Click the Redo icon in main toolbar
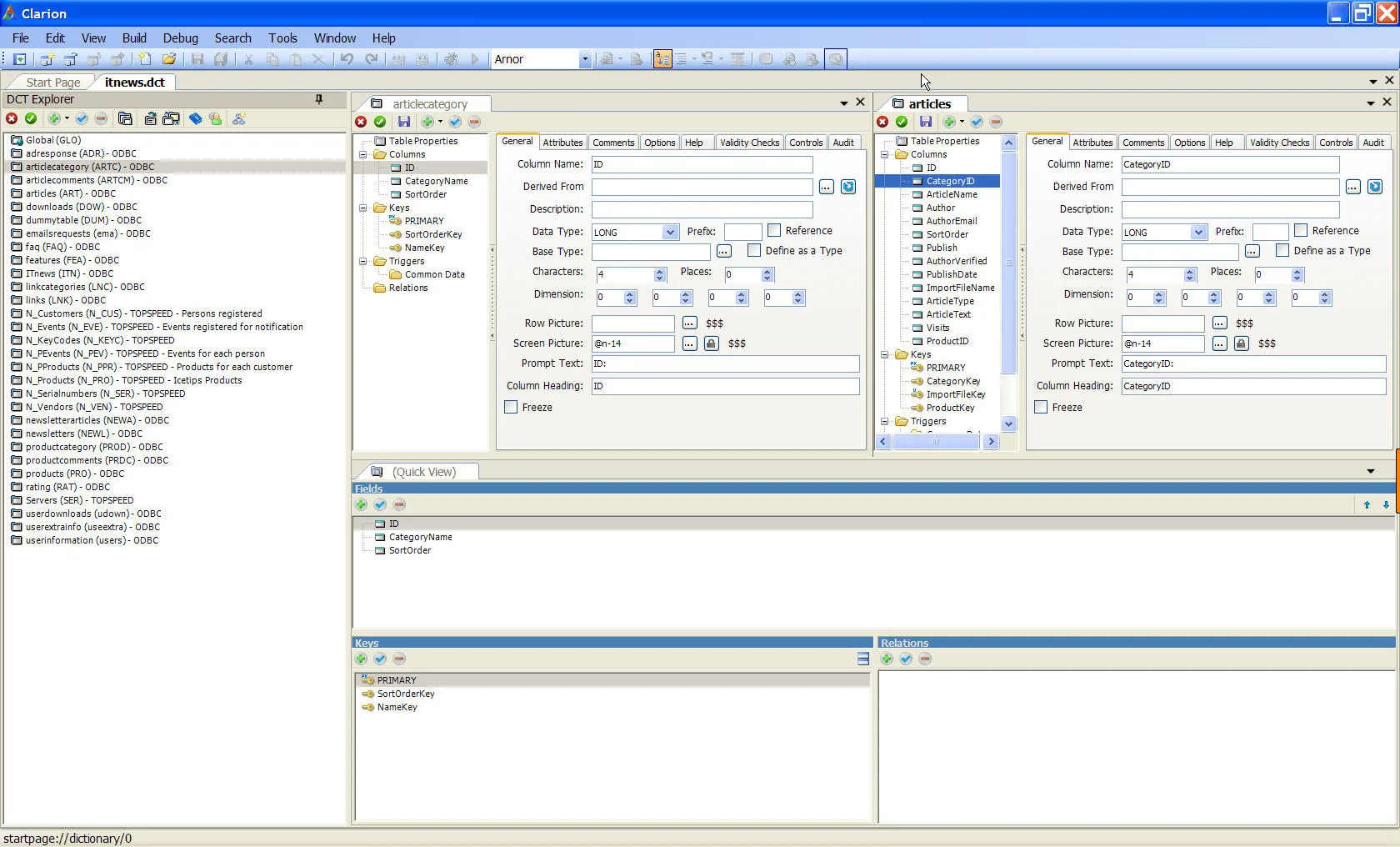Viewport: 1400px width, 847px height. click(x=372, y=59)
